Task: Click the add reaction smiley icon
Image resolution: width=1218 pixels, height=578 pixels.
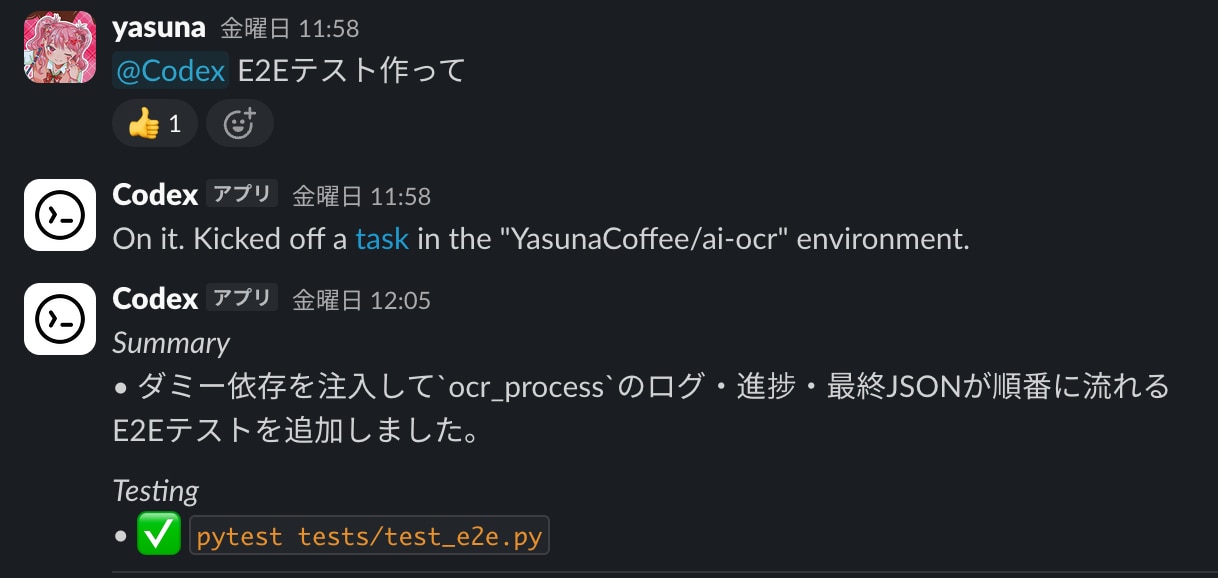Action: click(240, 124)
